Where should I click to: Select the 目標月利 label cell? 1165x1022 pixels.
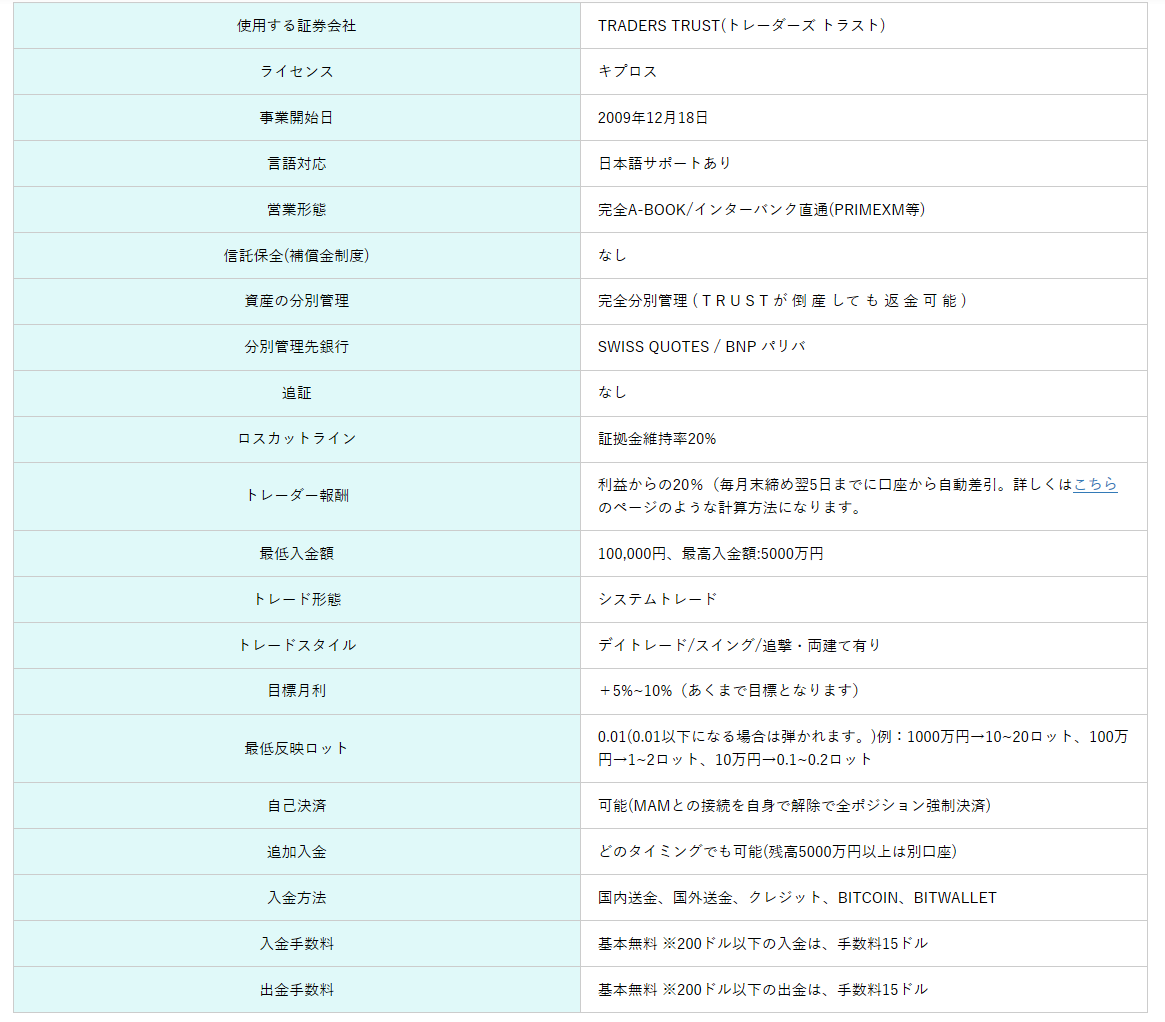pyautogui.click(x=296, y=691)
